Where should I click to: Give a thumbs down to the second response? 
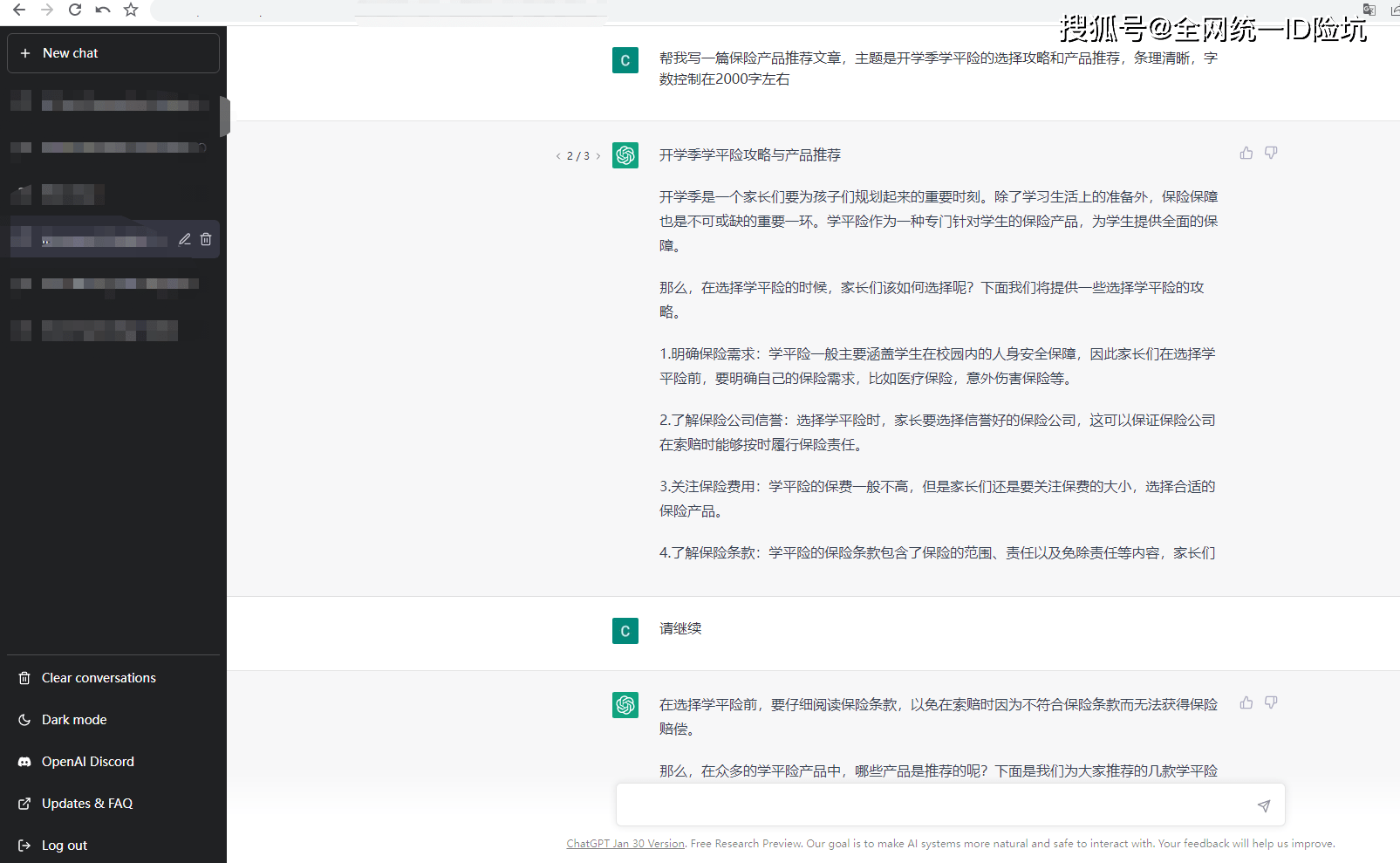pos(1271,702)
